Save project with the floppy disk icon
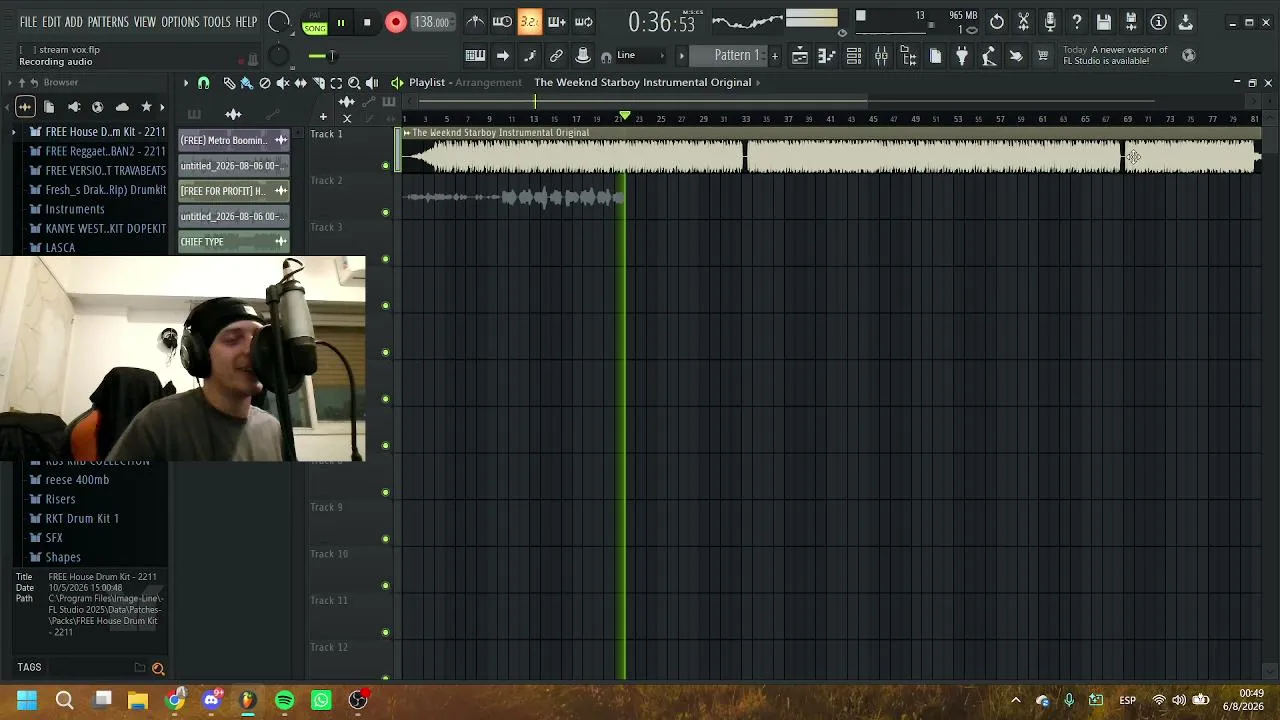 1104,21
